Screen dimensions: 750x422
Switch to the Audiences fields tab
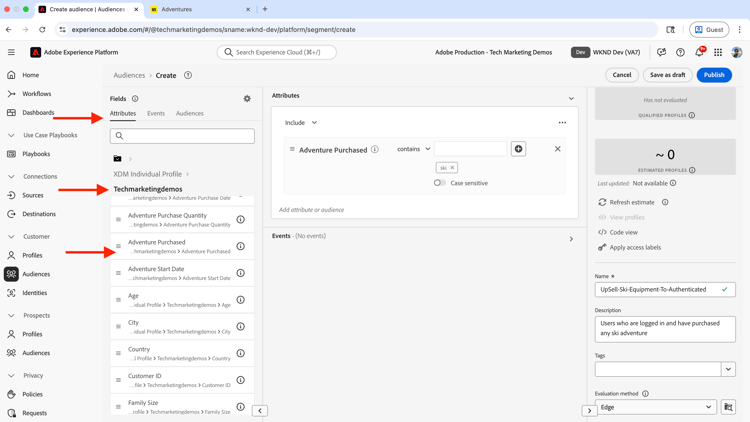(189, 113)
